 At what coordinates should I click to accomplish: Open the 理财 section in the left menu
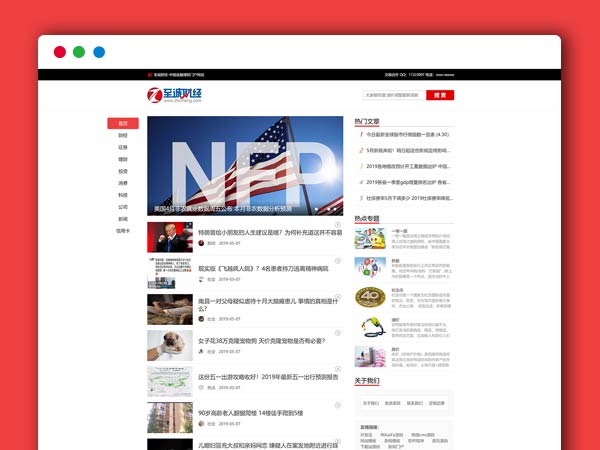[123, 159]
